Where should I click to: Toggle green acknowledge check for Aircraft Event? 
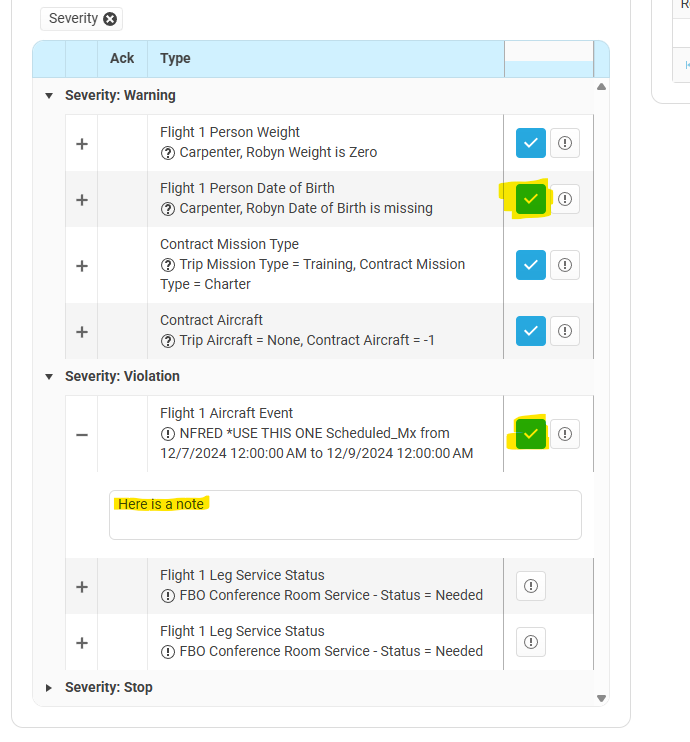[x=531, y=434]
